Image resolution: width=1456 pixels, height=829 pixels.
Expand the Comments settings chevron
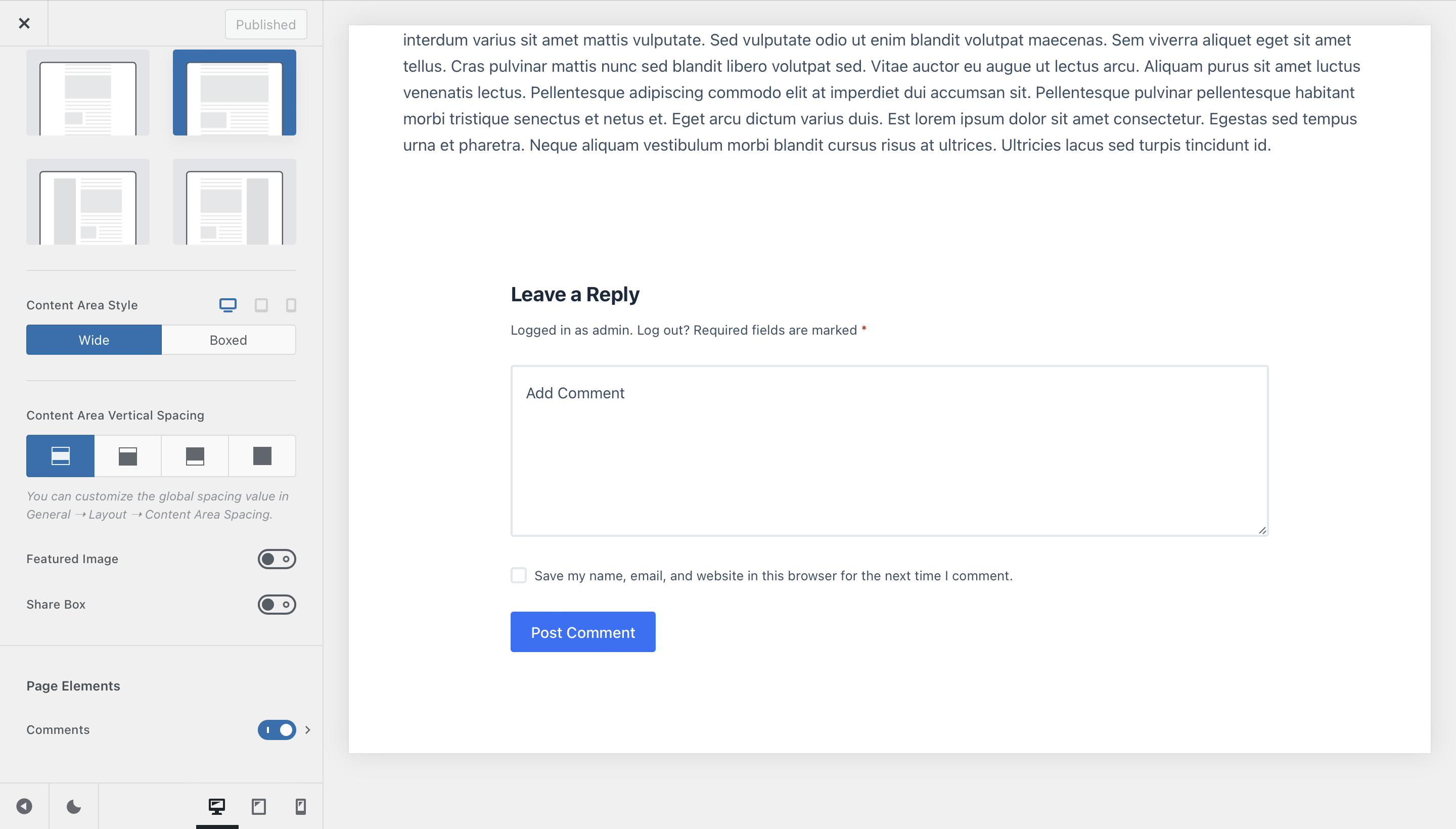pyautogui.click(x=307, y=729)
